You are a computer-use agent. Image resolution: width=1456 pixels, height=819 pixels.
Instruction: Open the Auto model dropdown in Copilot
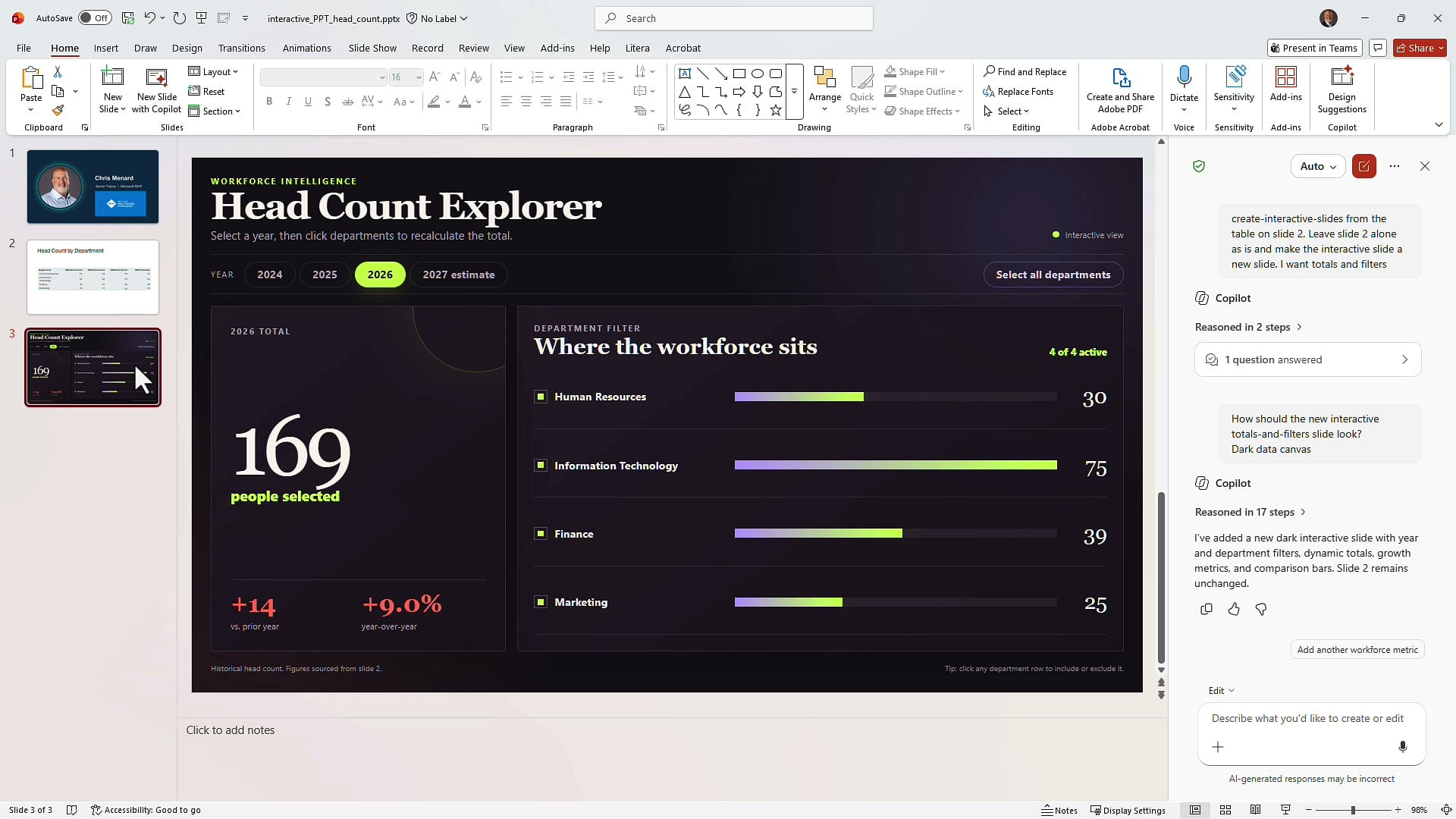[x=1318, y=166]
